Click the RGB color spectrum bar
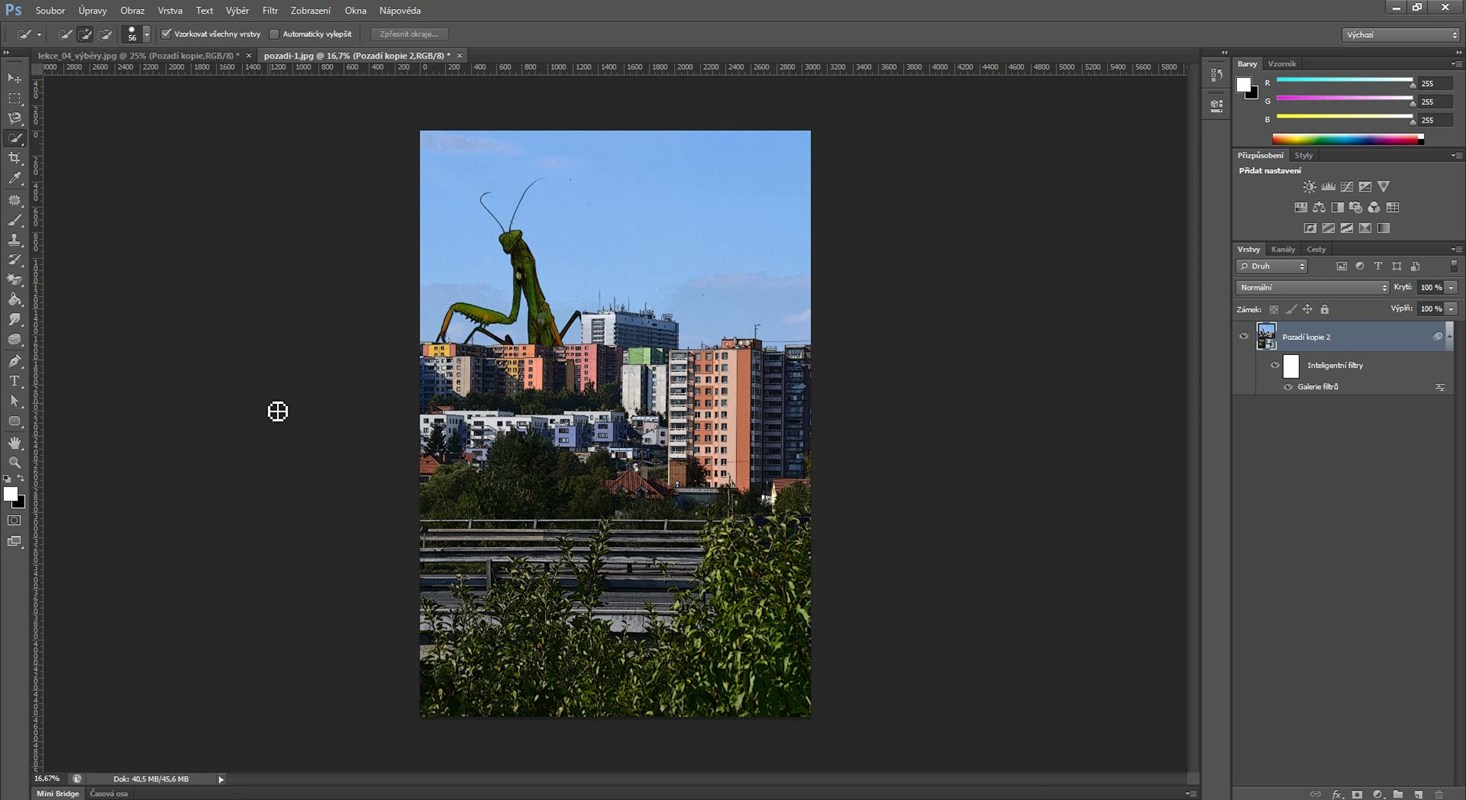The image size is (1466, 800). pyautogui.click(x=1347, y=139)
